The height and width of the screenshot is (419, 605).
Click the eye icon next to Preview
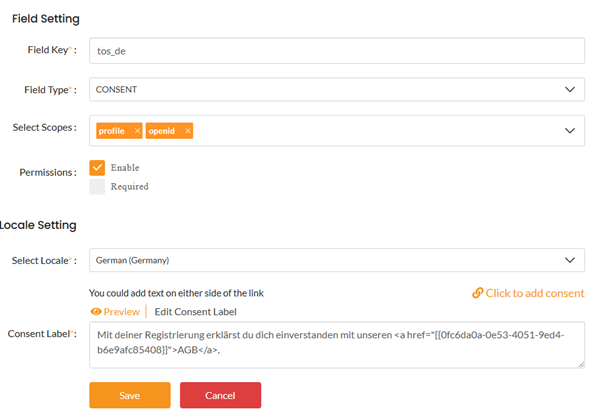pyautogui.click(x=96, y=312)
